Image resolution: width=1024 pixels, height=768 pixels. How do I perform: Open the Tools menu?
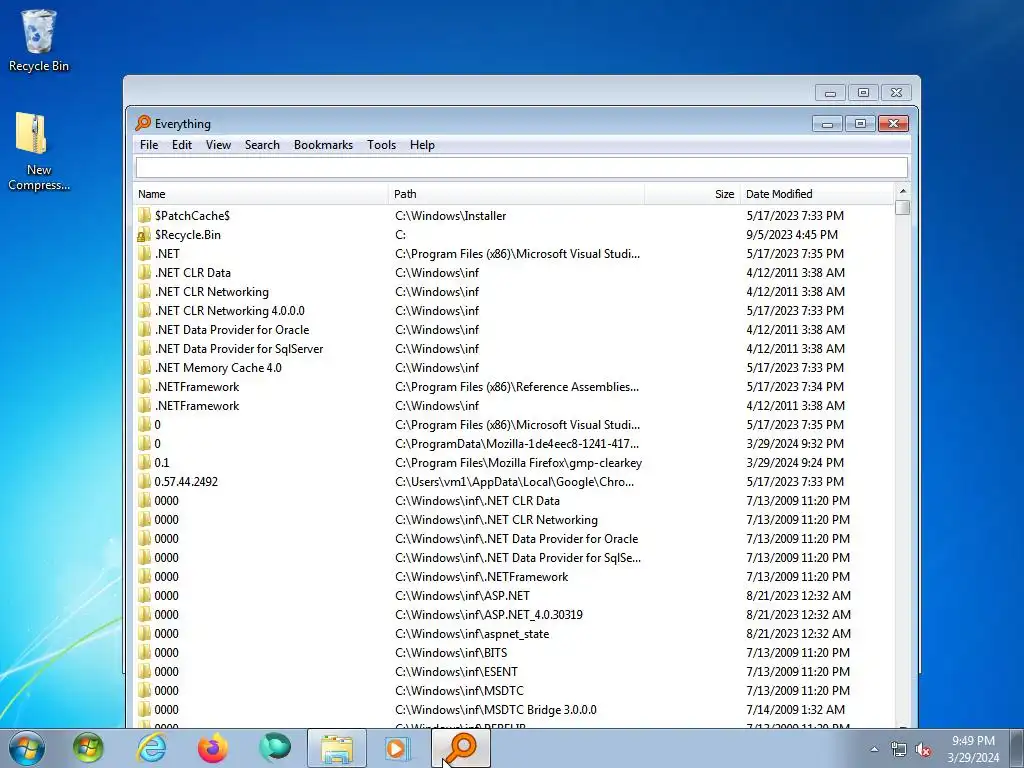[381, 145]
